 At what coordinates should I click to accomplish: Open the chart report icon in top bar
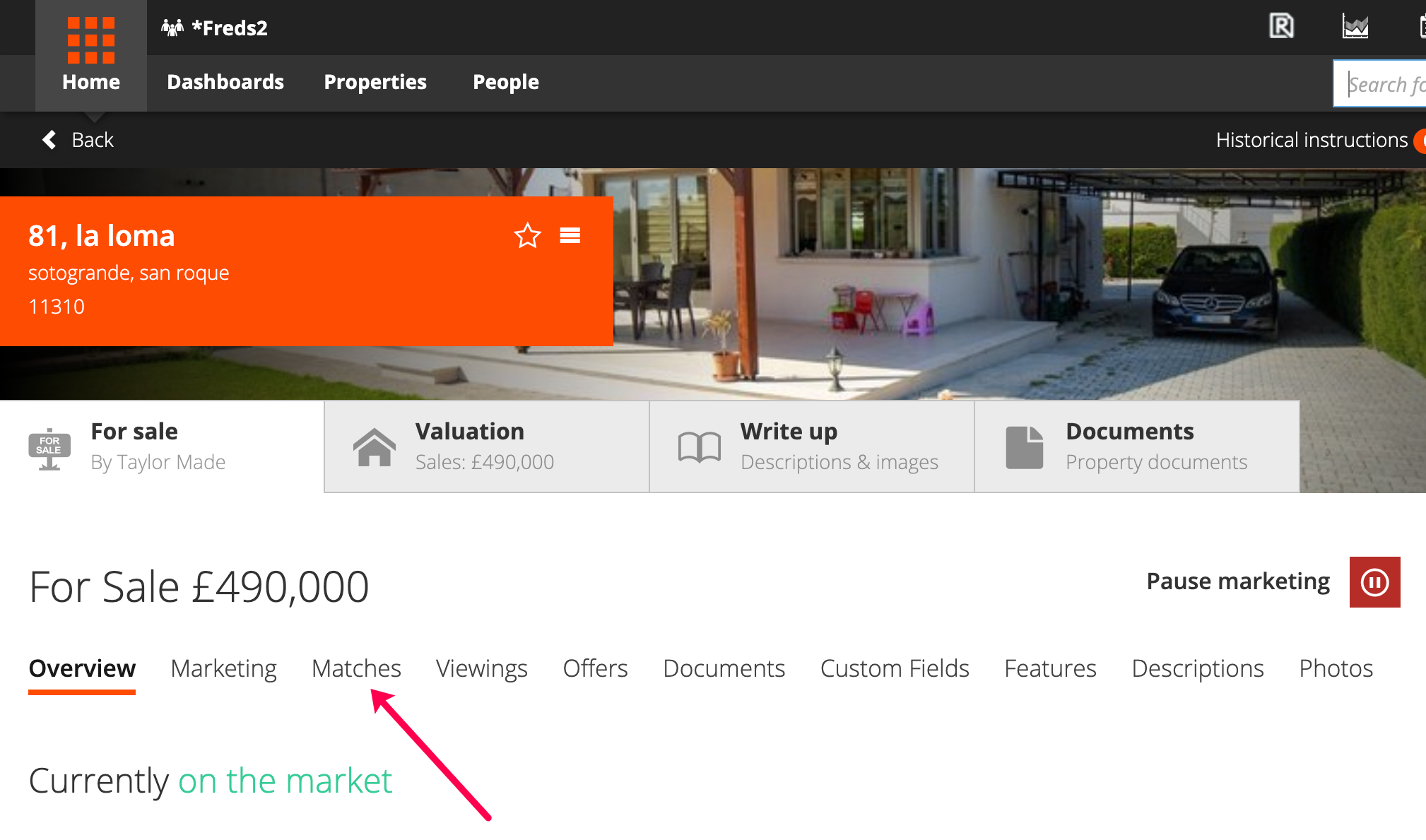[x=1355, y=27]
